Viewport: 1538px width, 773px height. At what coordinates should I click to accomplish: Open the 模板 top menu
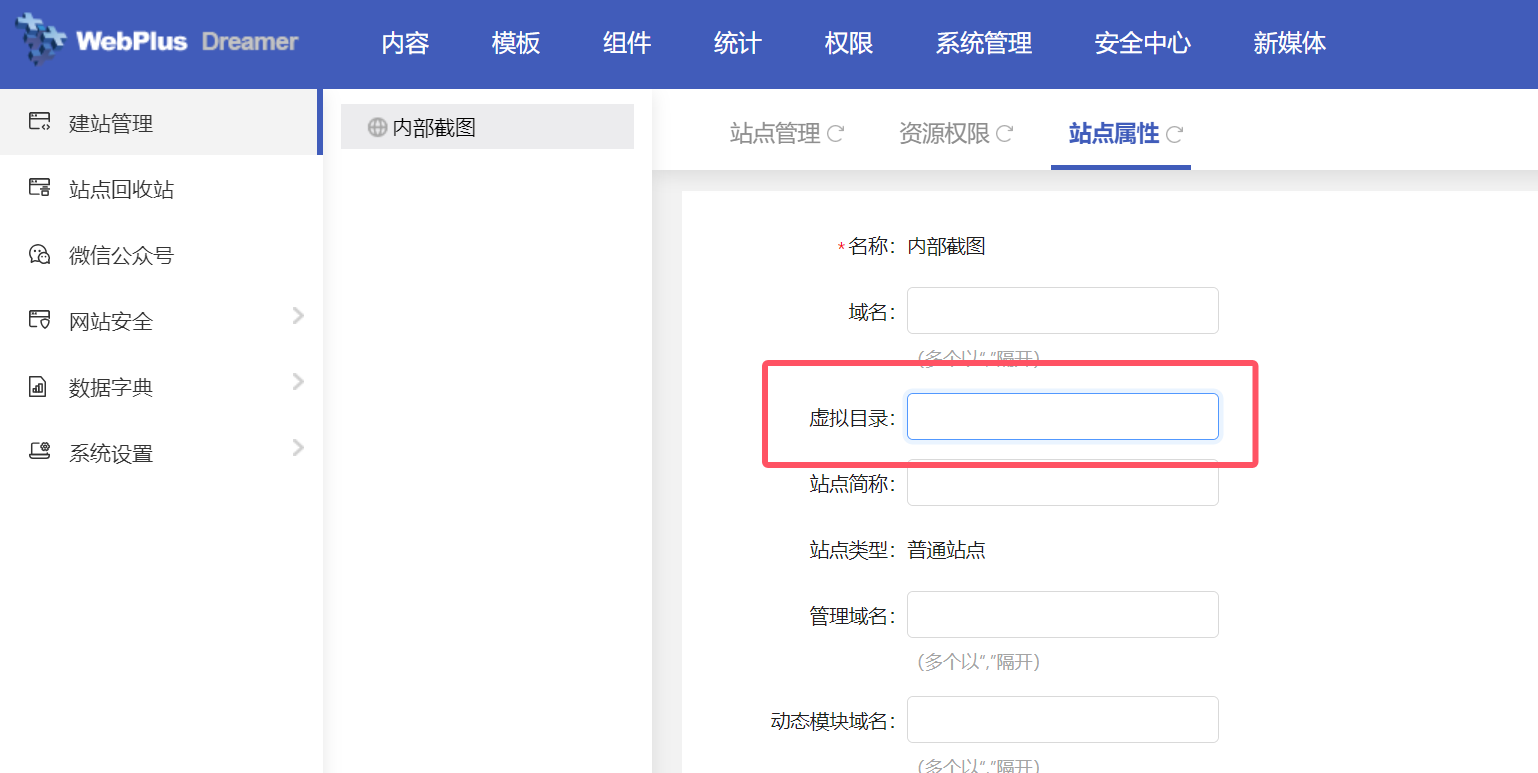[516, 43]
